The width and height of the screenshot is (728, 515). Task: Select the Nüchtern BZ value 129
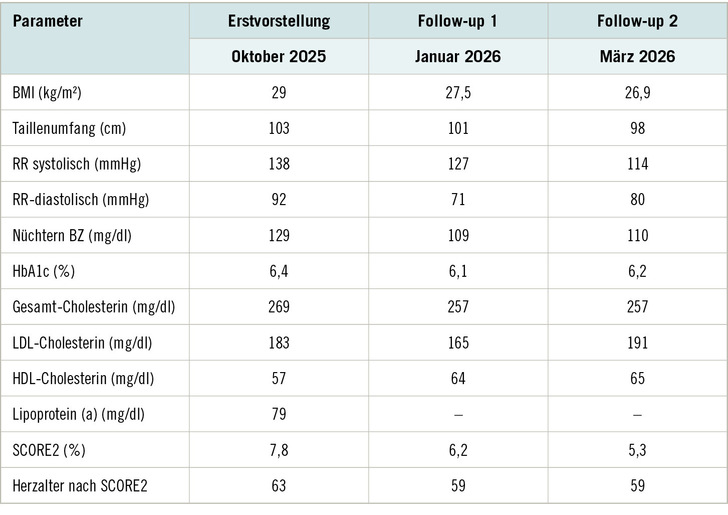[279, 235]
